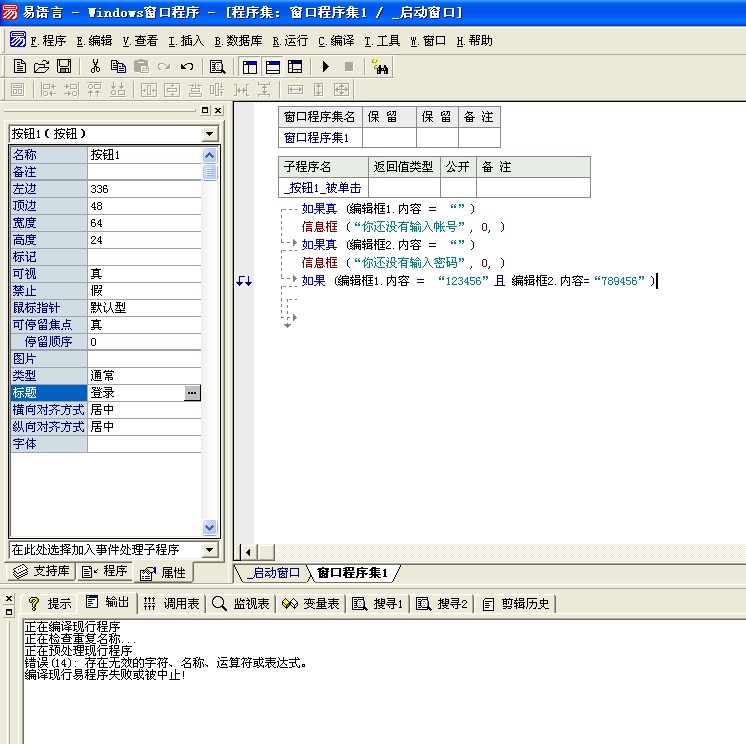Screen dimensions: 746x744
Task: Switch to the 支持库 panel tab
Action: tap(41, 571)
